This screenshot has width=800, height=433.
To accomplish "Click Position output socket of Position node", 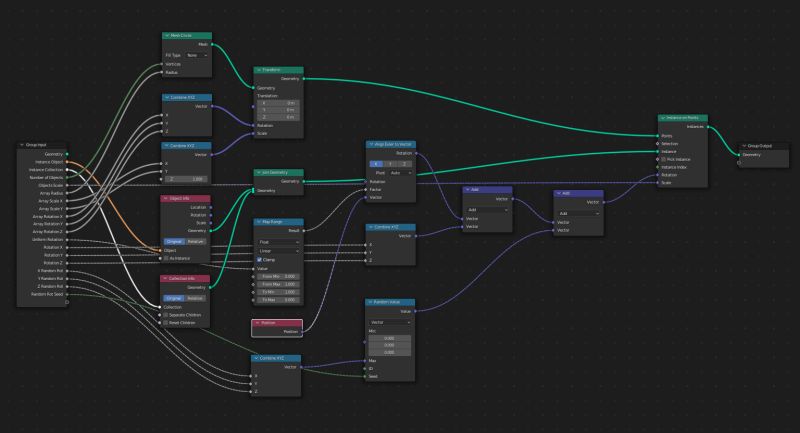I will (x=303, y=332).
